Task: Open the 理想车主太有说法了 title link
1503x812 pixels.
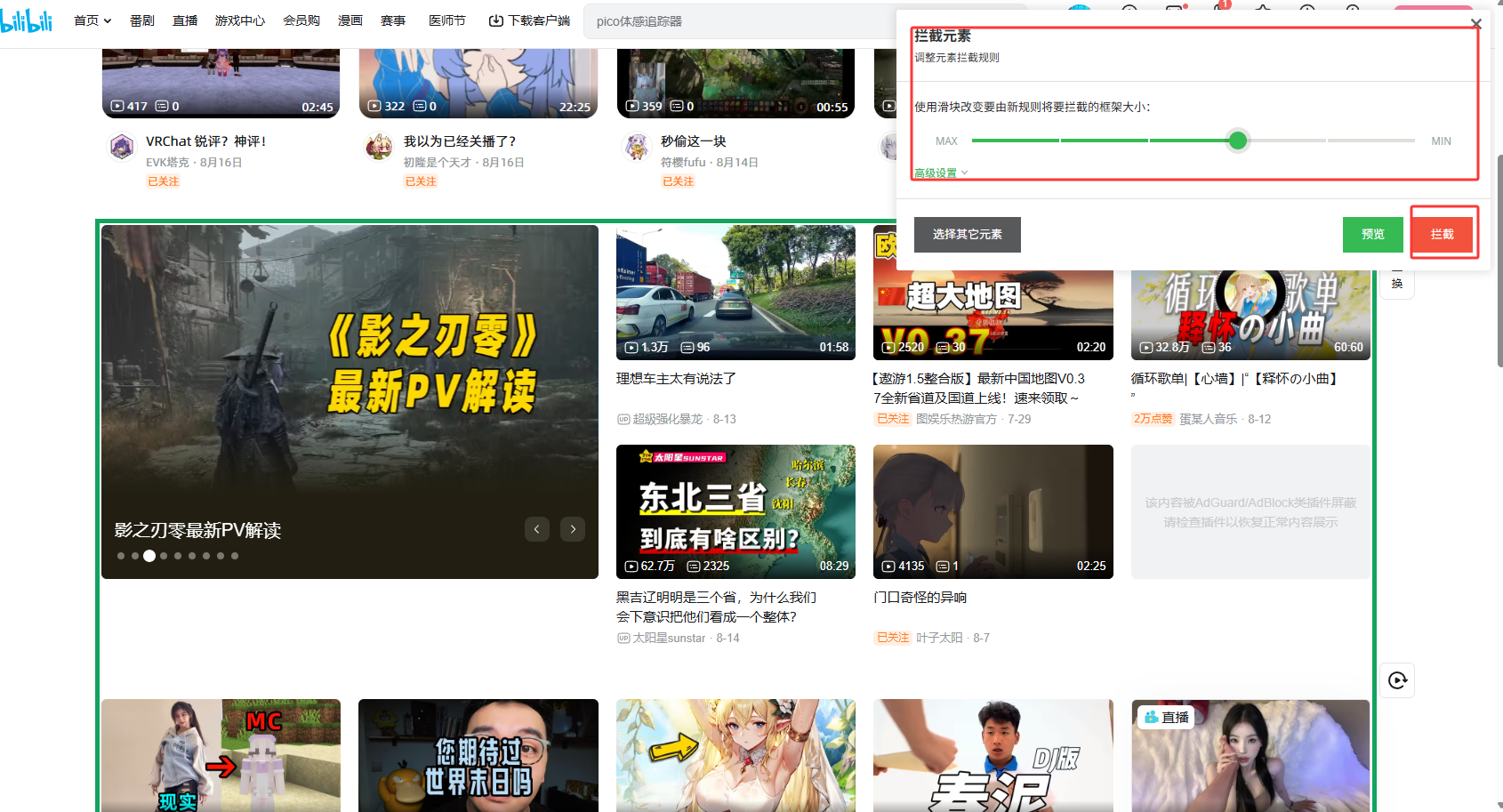Action: [676, 379]
